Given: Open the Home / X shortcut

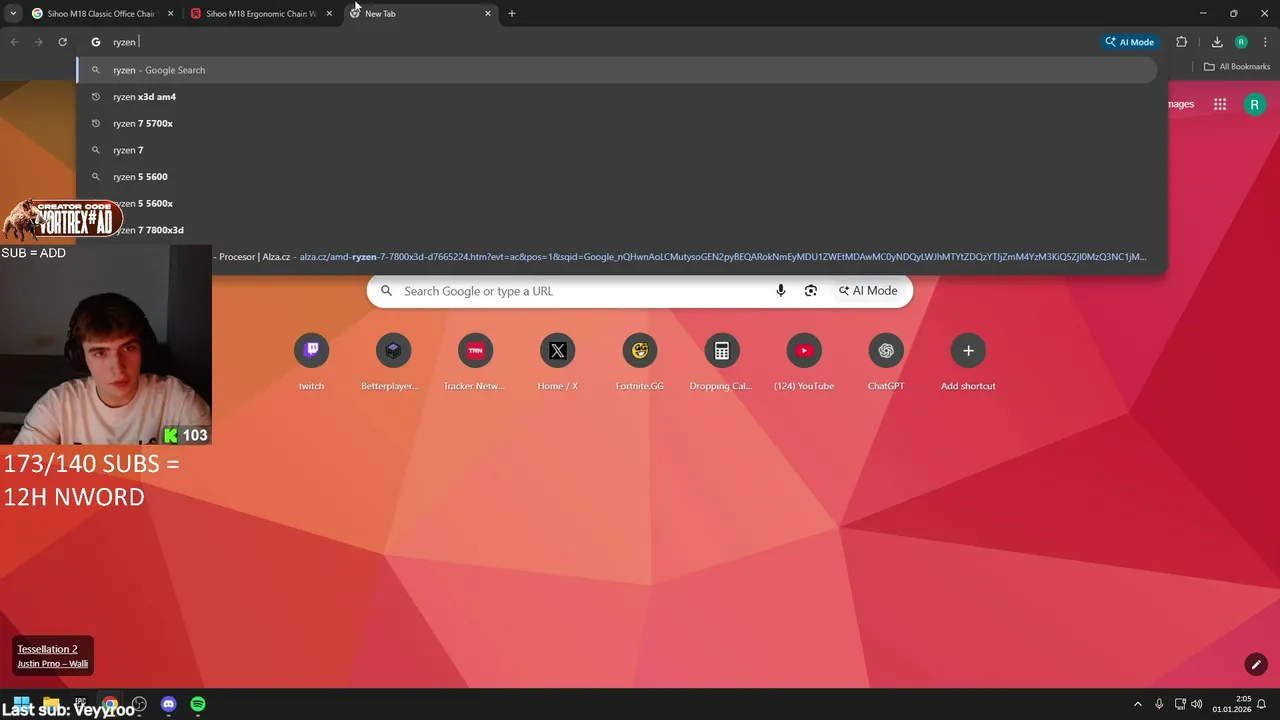Looking at the screenshot, I should coord(557,362).
